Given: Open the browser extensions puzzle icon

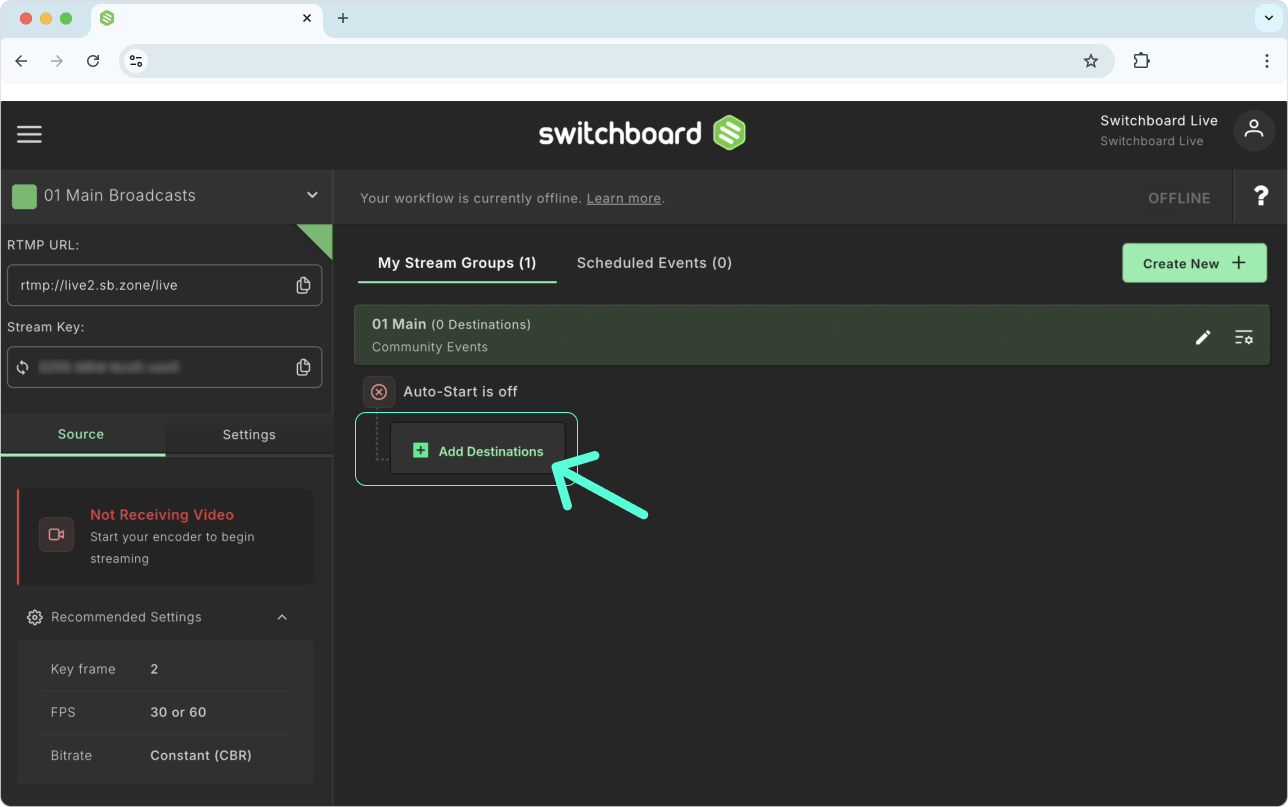Looking at the screenshot, I should pos(1141,61).
